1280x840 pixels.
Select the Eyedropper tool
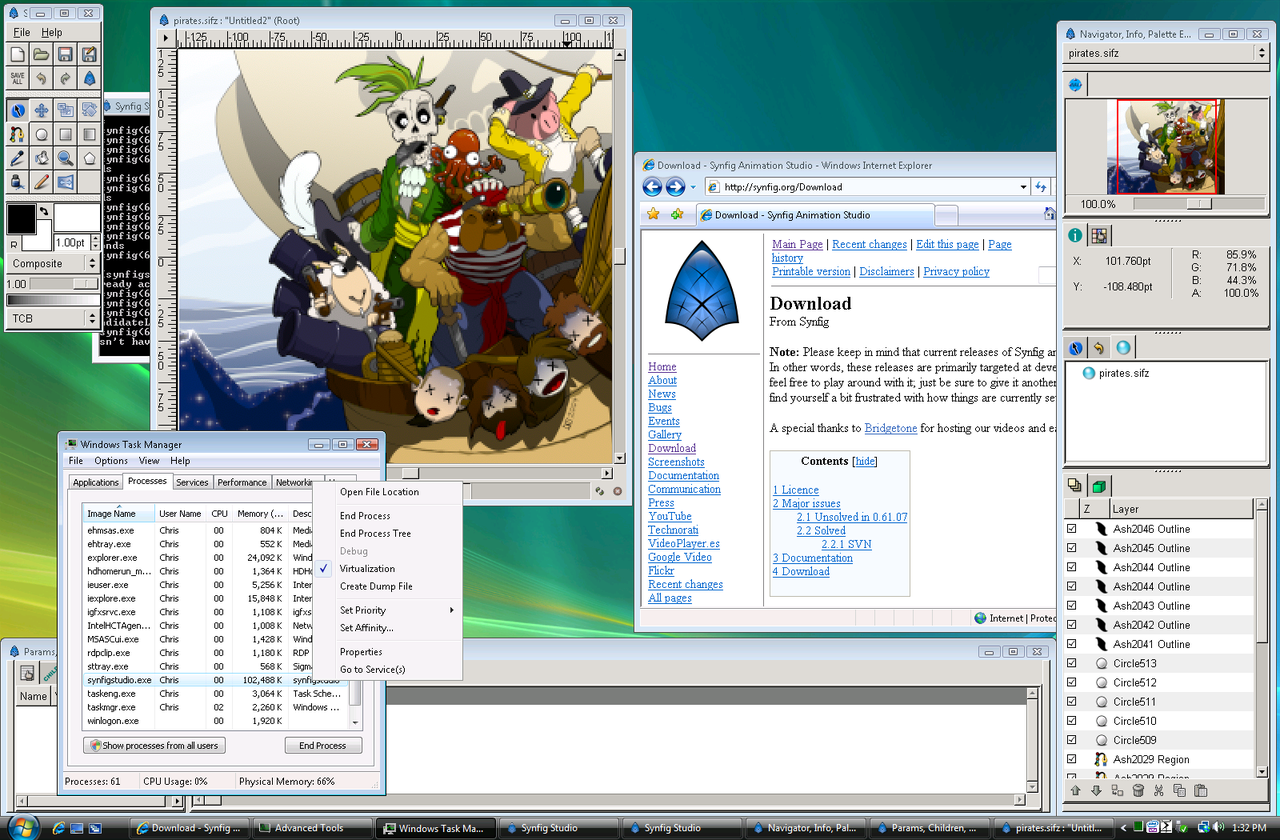tap(17, 158)
